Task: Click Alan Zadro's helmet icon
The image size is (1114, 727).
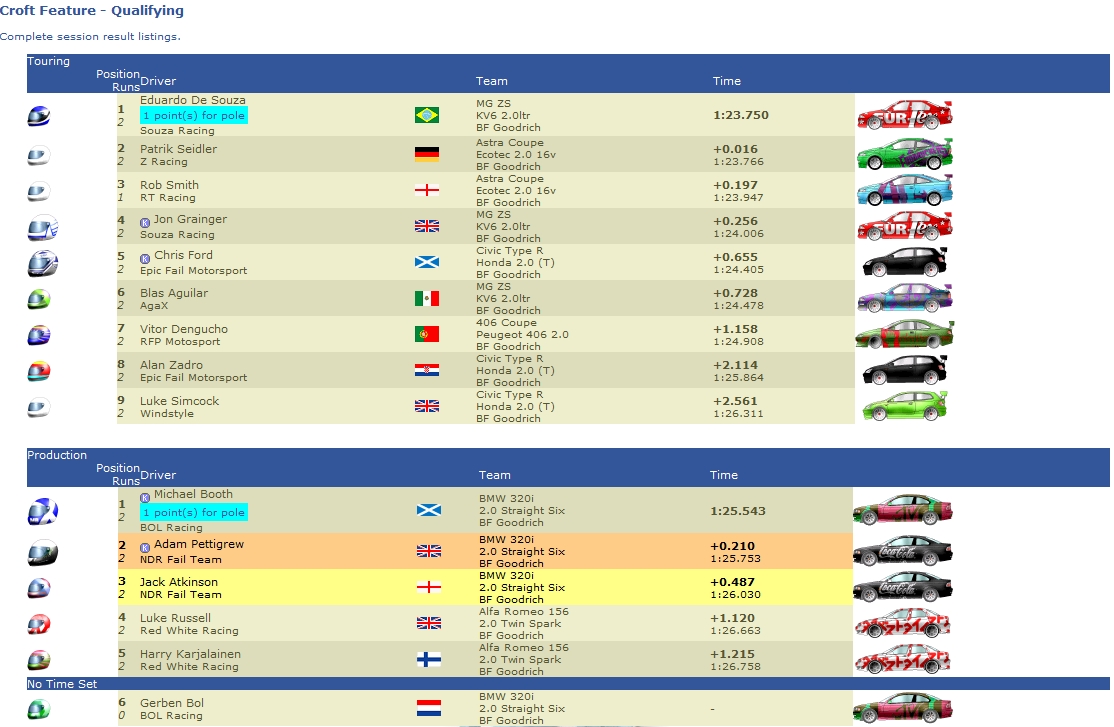Action: 39,371
